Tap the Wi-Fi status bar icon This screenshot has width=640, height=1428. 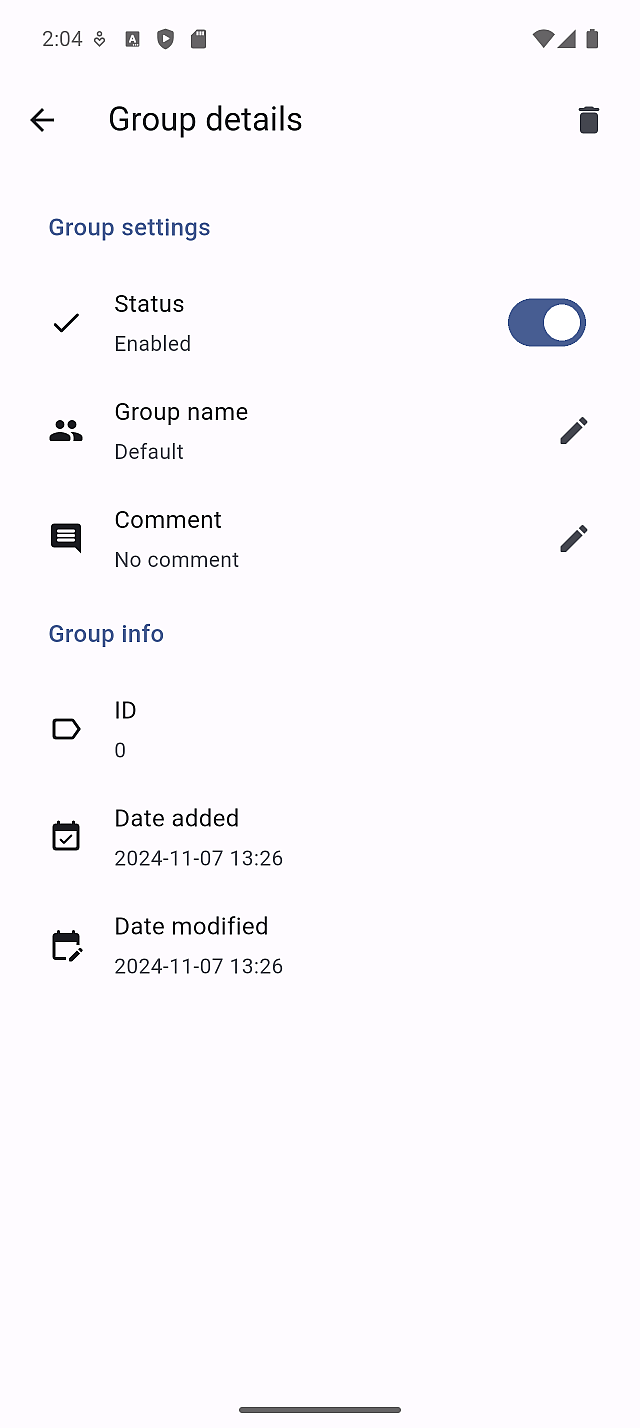[543, 39]
